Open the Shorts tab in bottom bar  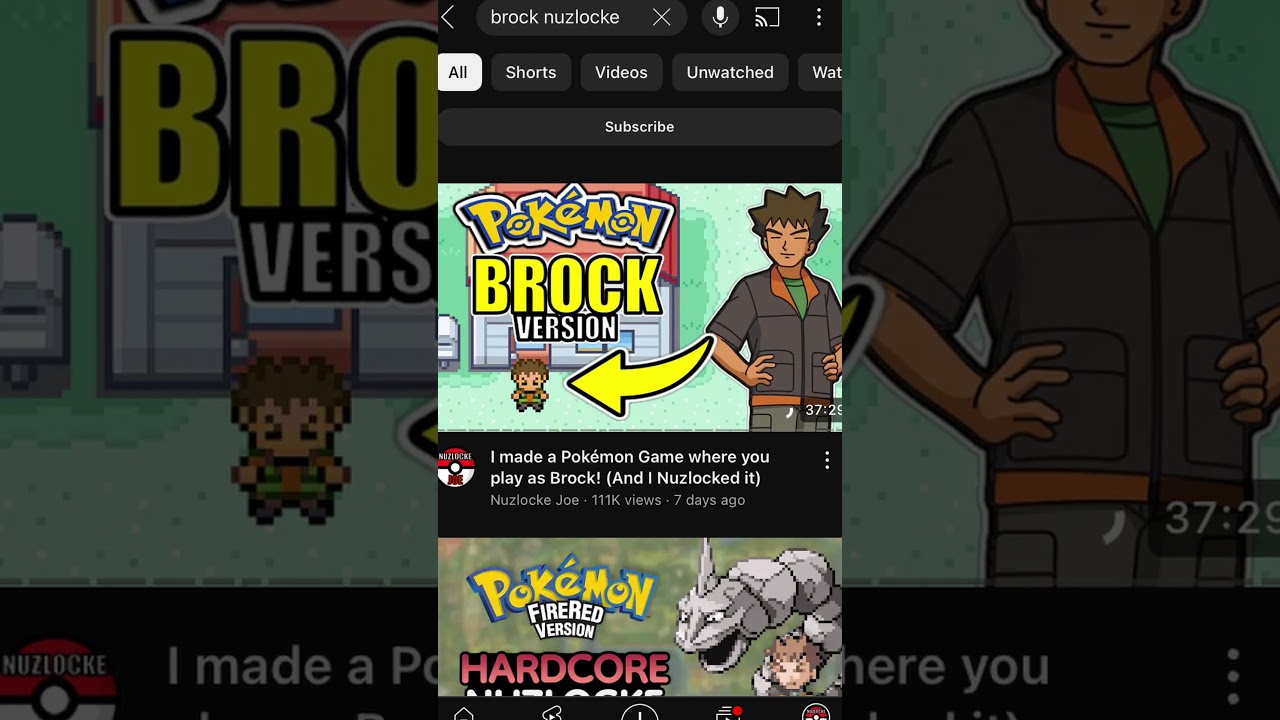click(x=551, y=713)
